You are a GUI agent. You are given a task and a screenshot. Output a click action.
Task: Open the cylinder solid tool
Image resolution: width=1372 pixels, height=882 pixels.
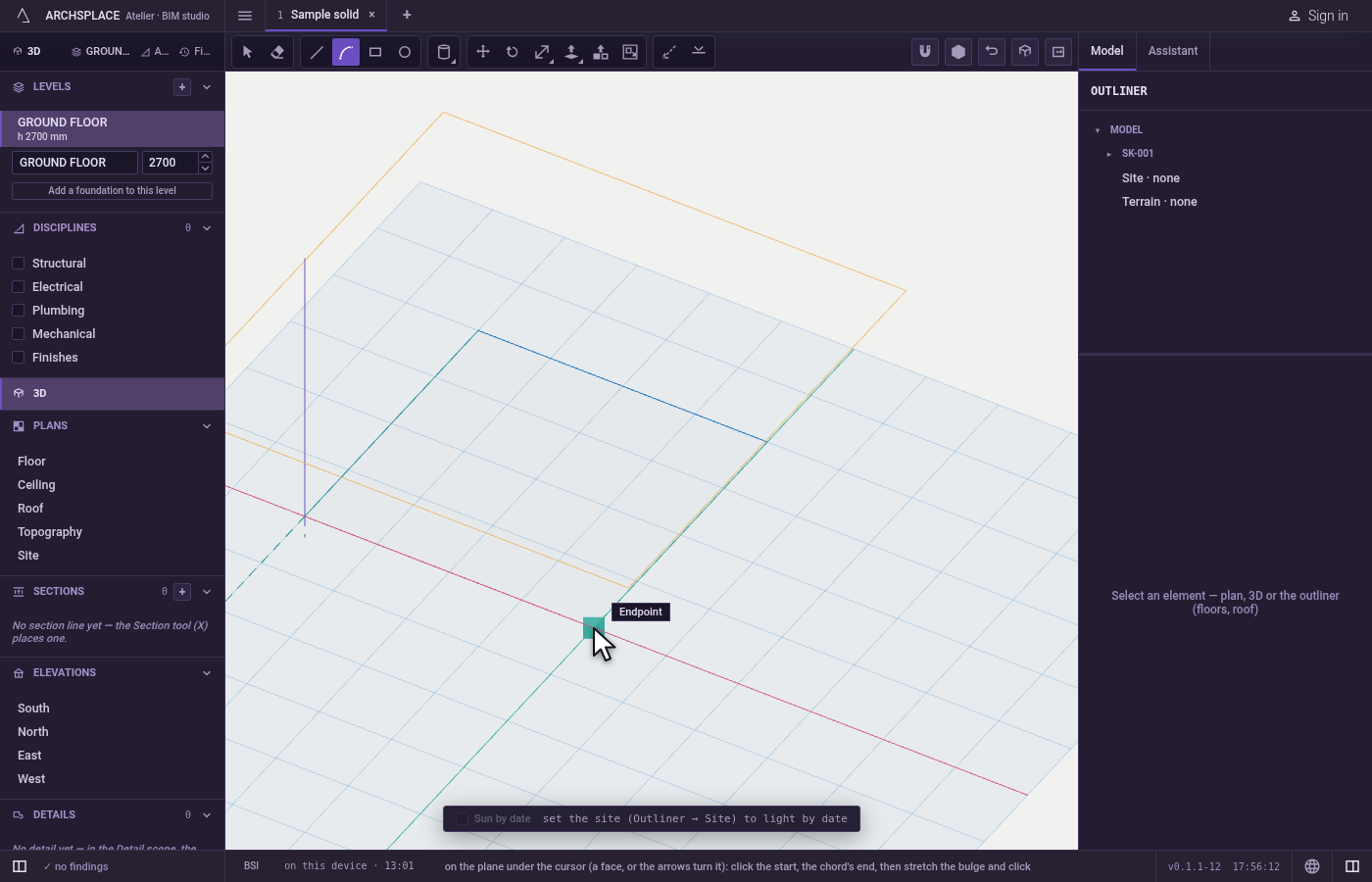[444, 52]
